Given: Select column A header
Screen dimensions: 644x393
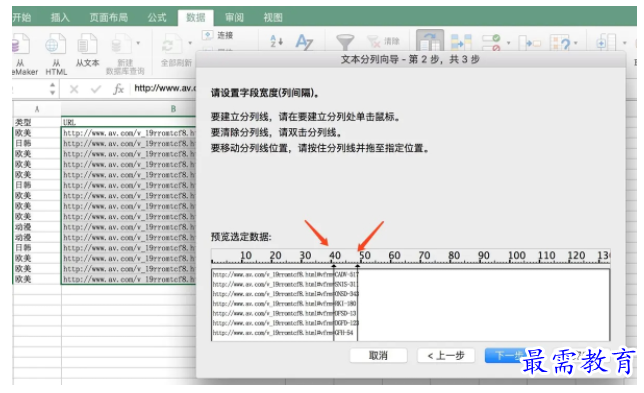Looking at the screenshot, I should click(x=37, y=109).
